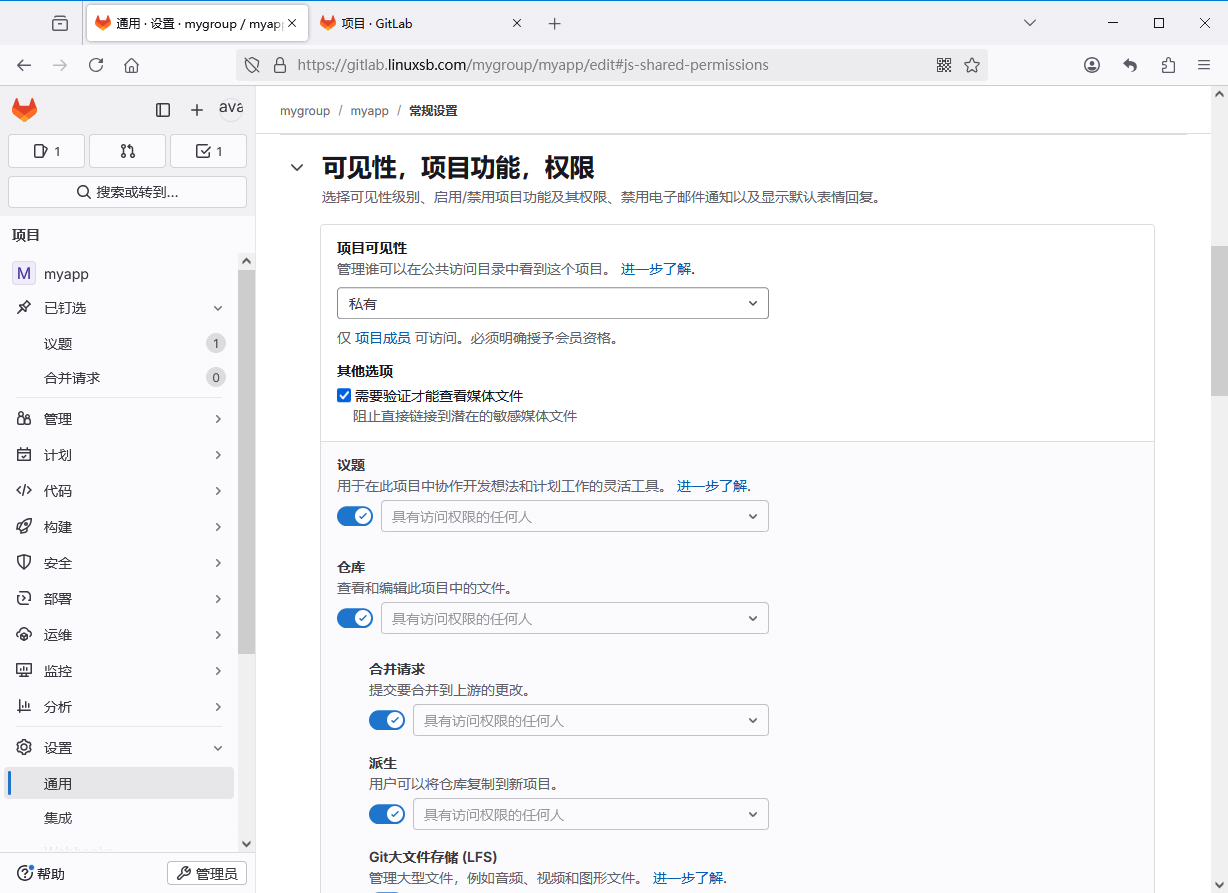Image resolution: width=1228 pixels, height=893 pixels.
Task: Uncheck 需要验证才能查看媒体文件 checkbox
Action: click(x=344, y=396)
